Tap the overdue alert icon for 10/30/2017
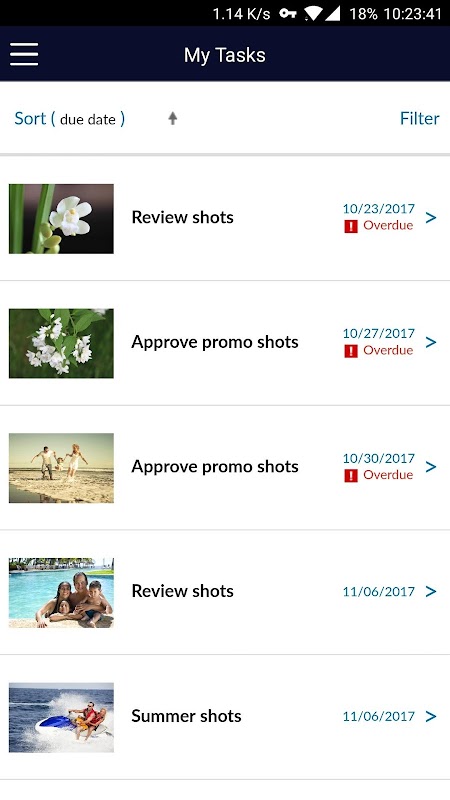The height and width of the screenshot is (800, 450). pos(351,476)
